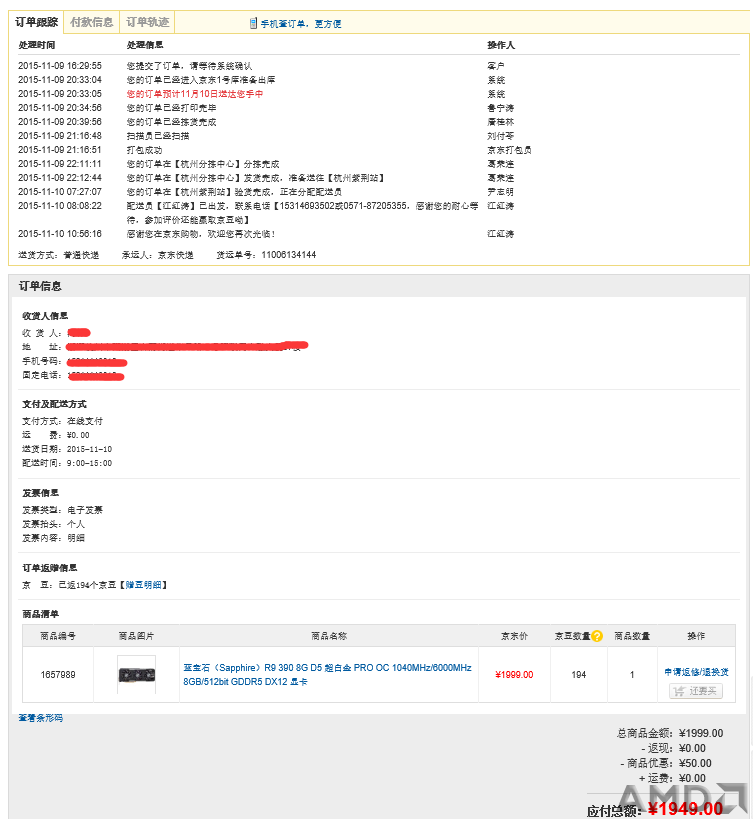The image size is (753, 819).
Task: Click the 商品名称 column header
Action: [x=329, y=636]
